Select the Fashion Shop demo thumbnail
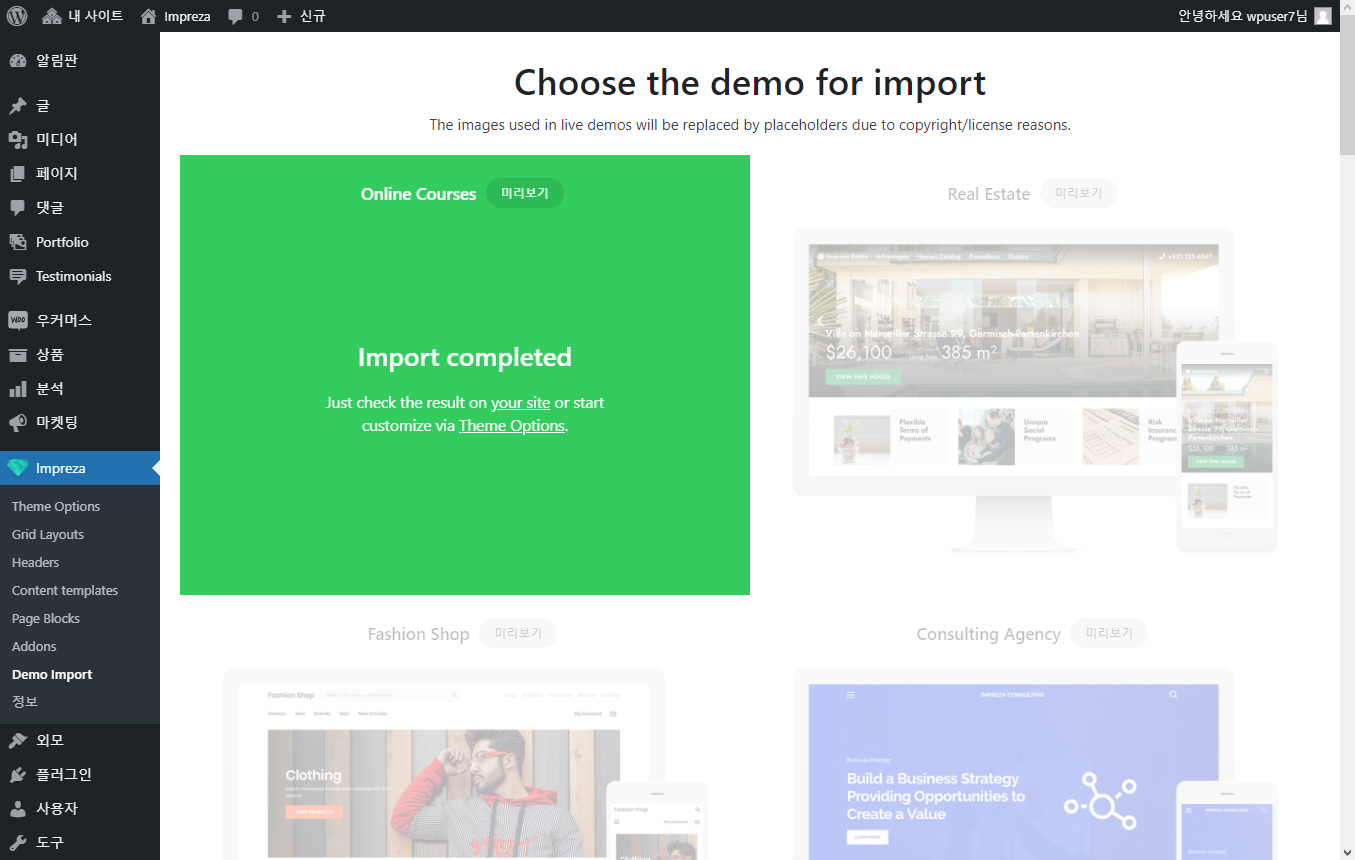The image size is (1355, 860). point(465,764)
